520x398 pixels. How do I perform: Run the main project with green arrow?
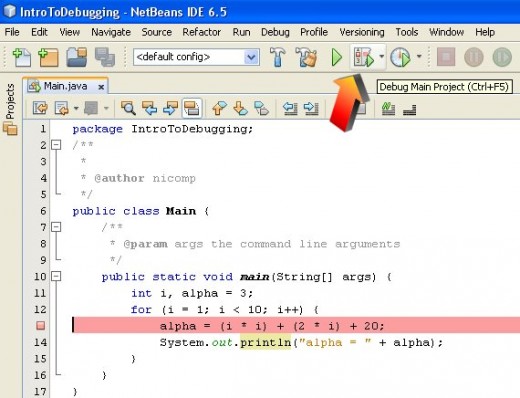coord(337,57)
